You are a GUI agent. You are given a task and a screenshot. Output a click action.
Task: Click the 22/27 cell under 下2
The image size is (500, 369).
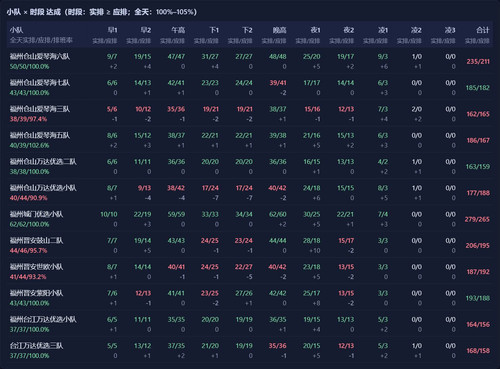point(244,267)
